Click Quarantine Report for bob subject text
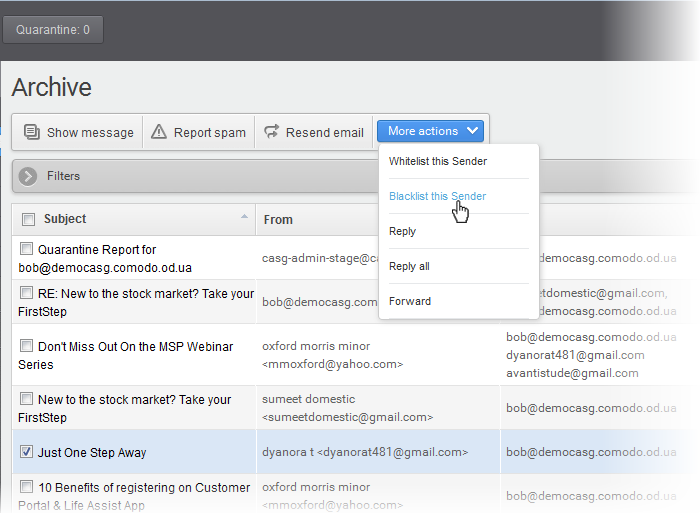 click(x=105, y=259)
